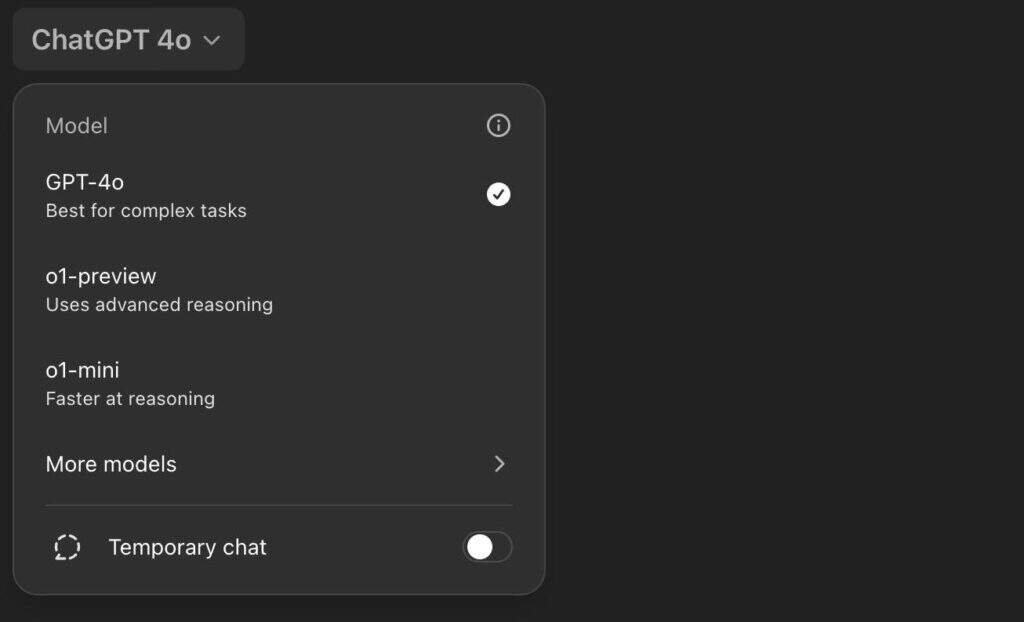Viewport: 1024px width, 622px height.
Task: Collapse the ChatGPT 4o model selector title
Action: [111, 40]
